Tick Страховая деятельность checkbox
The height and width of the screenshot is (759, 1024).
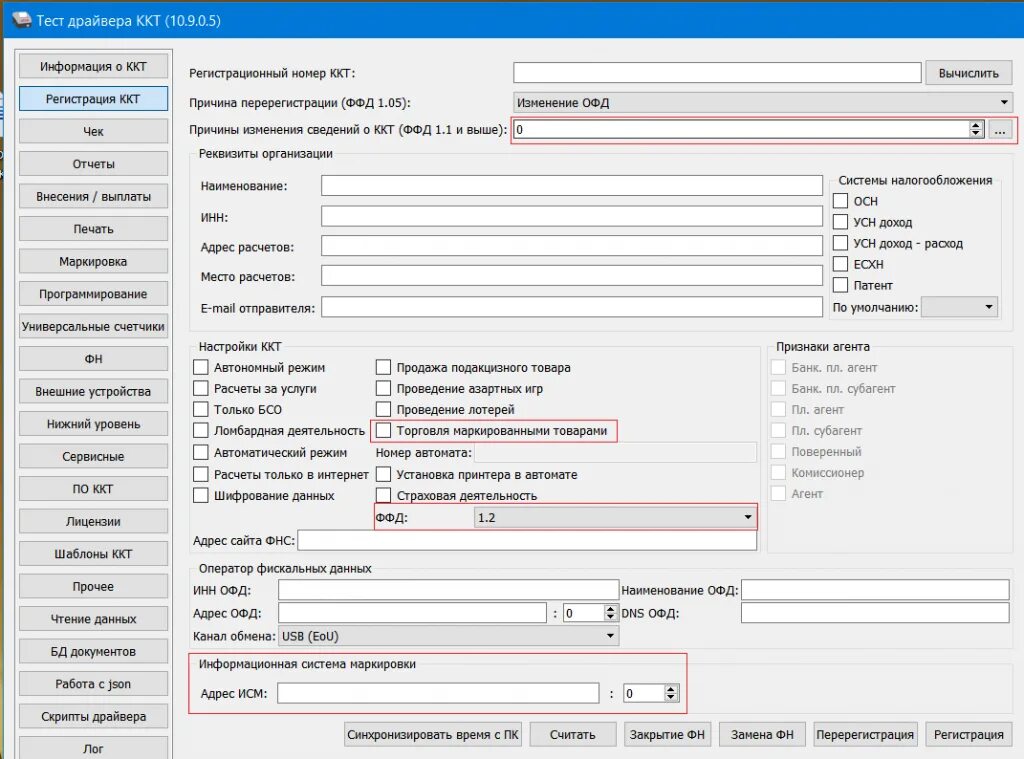point(383,495)
